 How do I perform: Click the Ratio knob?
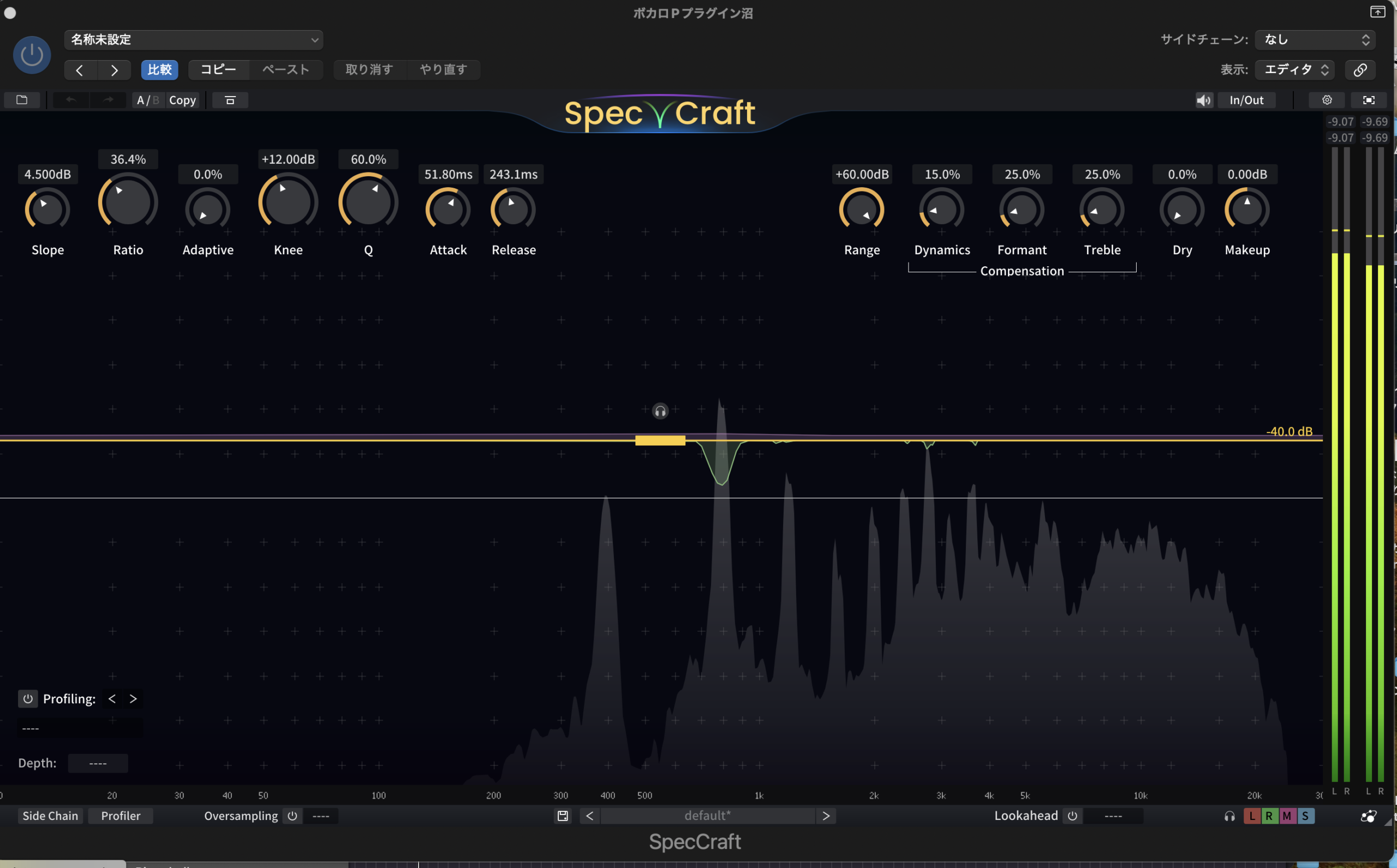pyautogui.click(x=128, y=202)
